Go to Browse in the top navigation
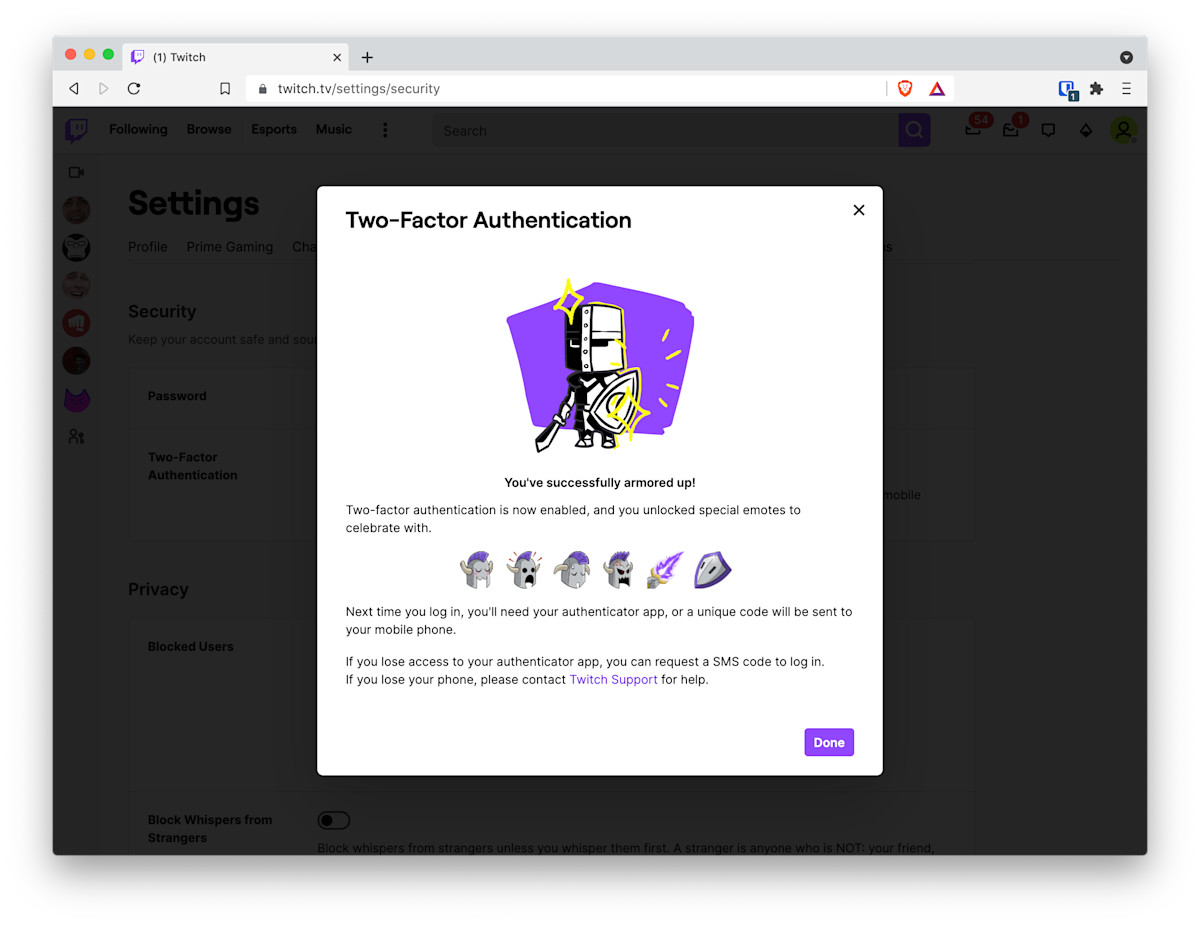The height and width of the screenshot is (925, 1200). (208, 129)
